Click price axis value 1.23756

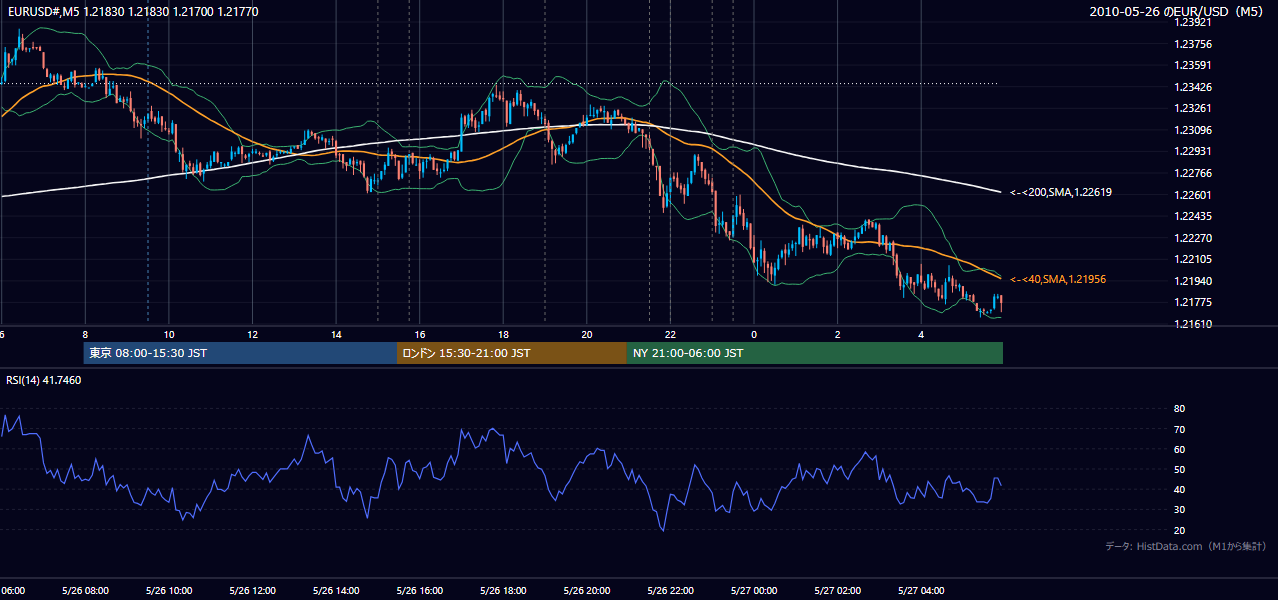1193,44
